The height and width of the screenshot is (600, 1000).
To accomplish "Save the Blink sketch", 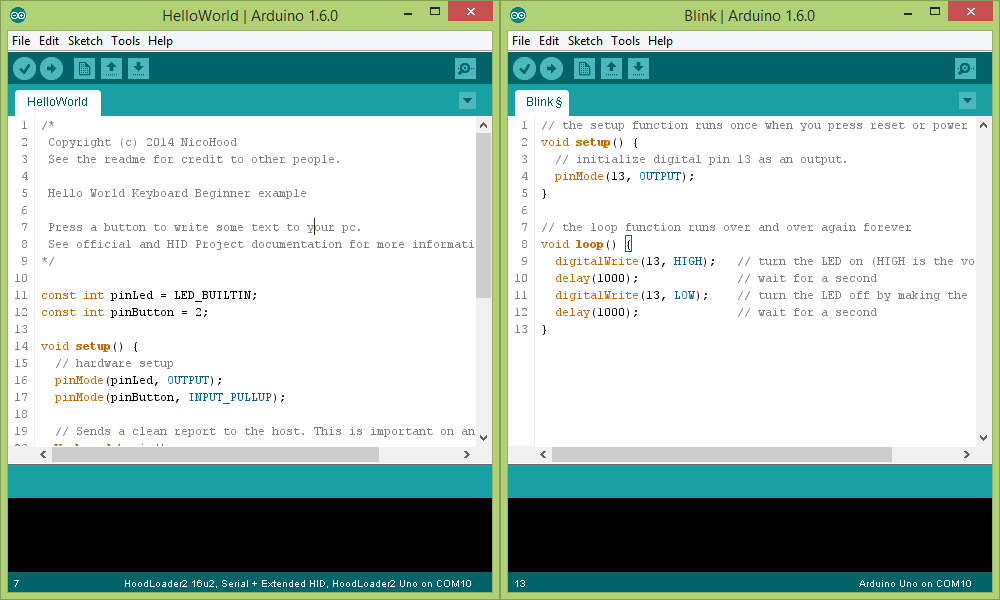I will coord(637,68).
